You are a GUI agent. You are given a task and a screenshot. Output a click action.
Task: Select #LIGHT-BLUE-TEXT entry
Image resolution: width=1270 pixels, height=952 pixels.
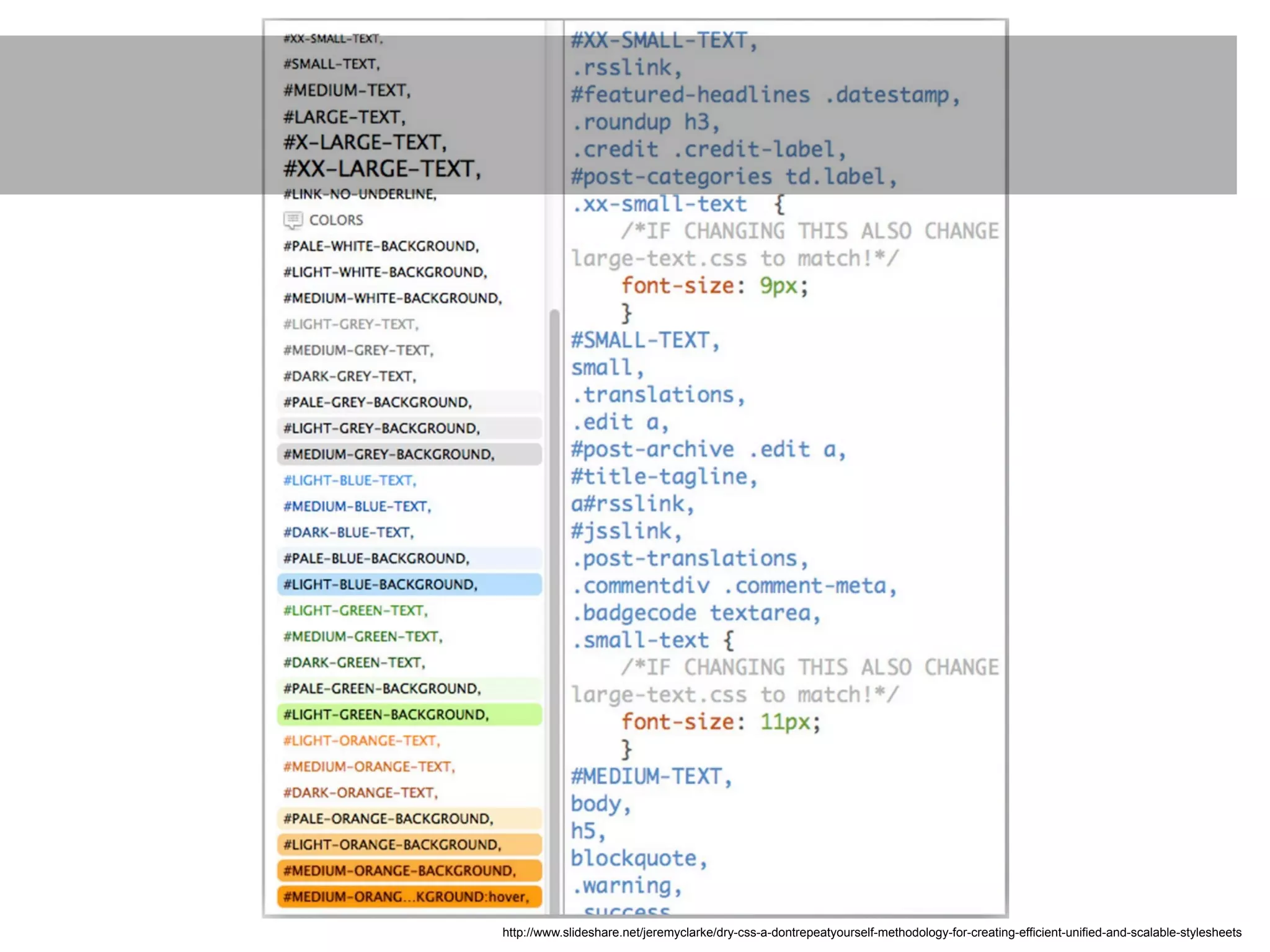click(350, 480)
